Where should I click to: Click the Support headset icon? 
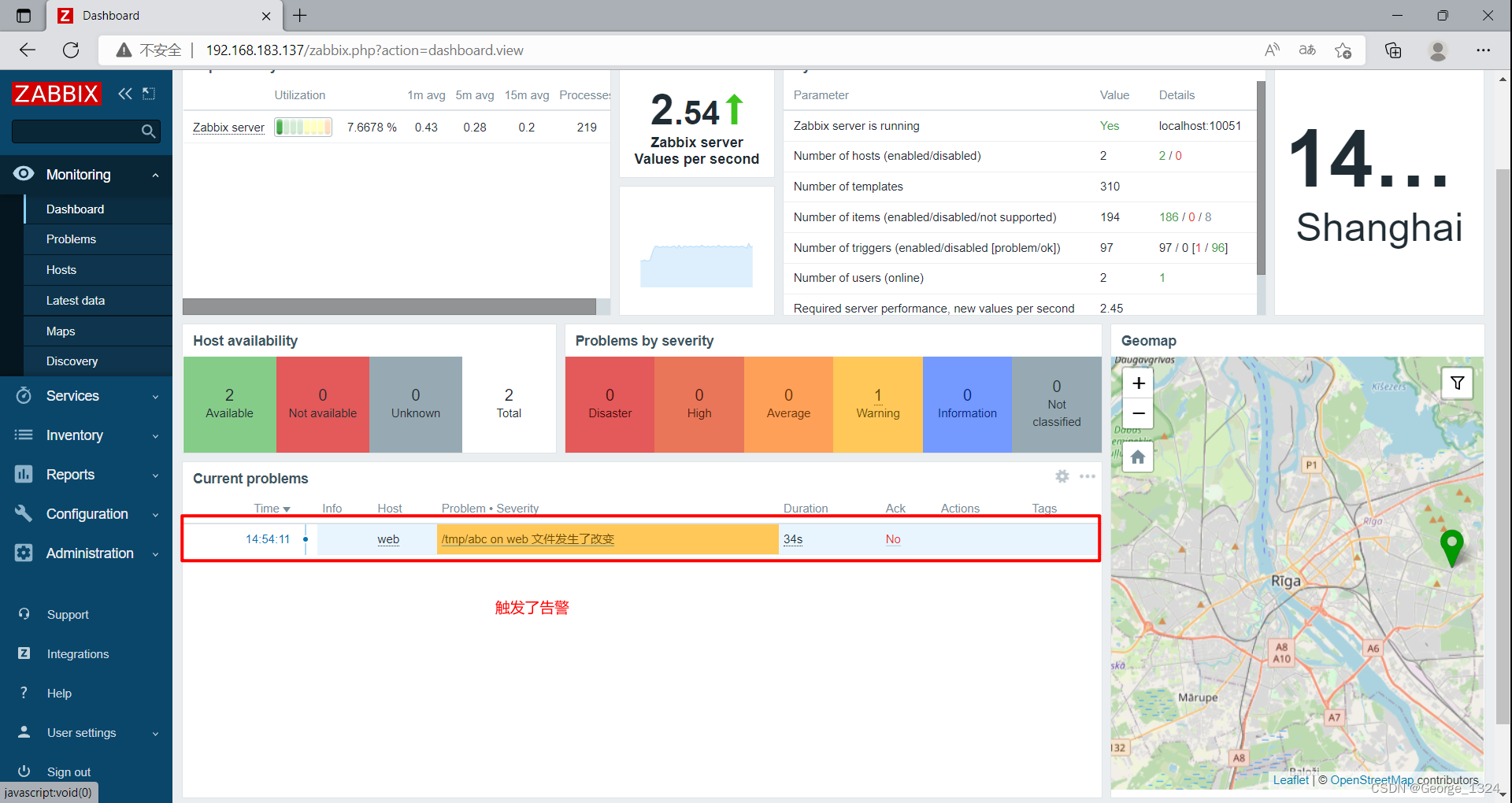pos(24,614)
